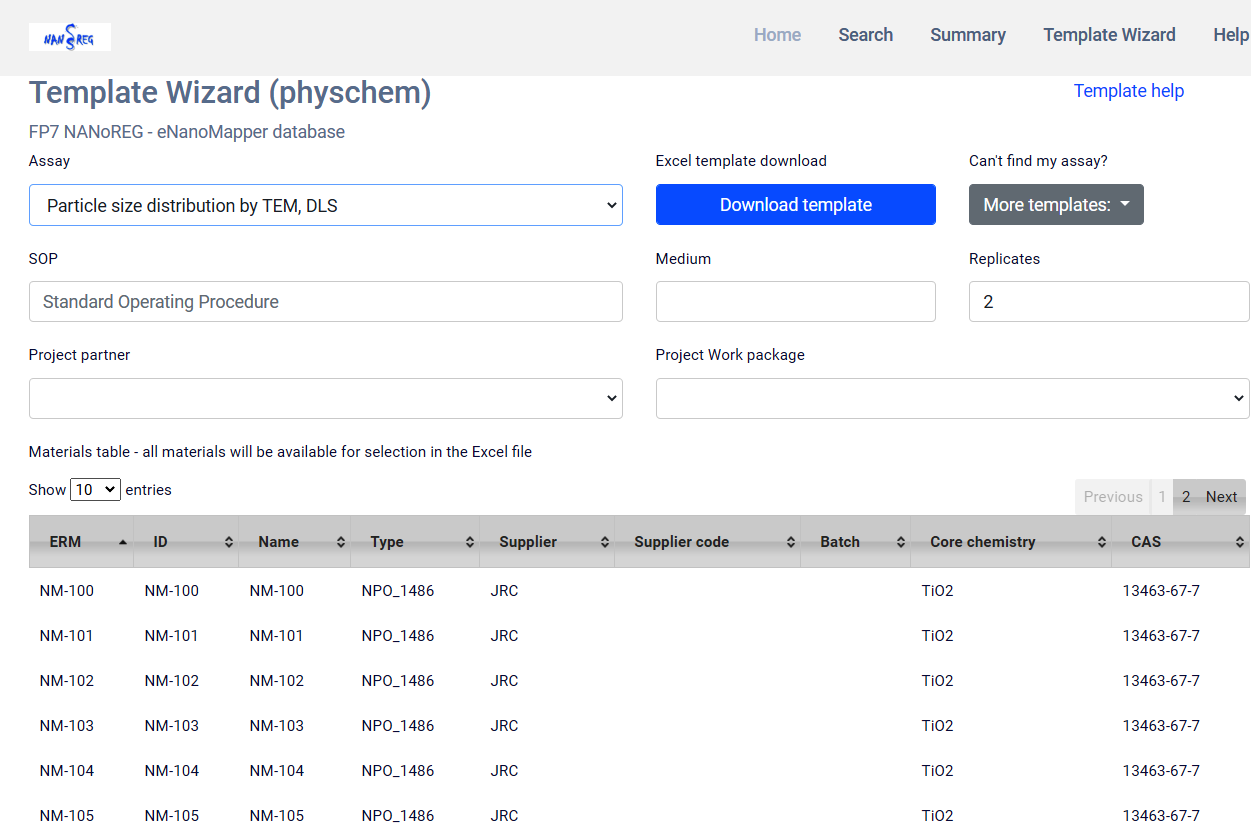Sort table by ID column
The width and height of the screenshot is (1251, 839).
pos(186,542)
